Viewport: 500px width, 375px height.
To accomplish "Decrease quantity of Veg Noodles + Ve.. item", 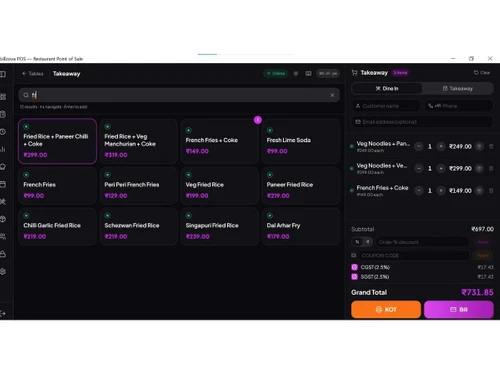I will coord(419,168).
